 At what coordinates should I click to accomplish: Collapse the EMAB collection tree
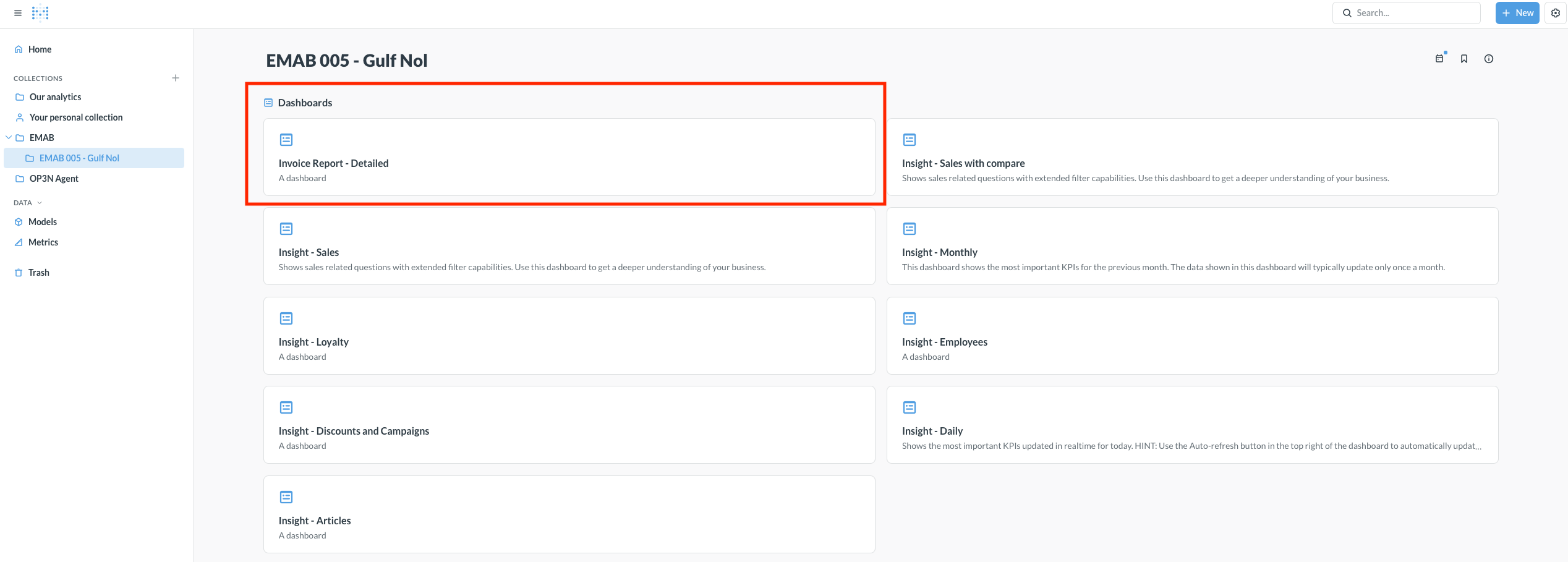9,138
